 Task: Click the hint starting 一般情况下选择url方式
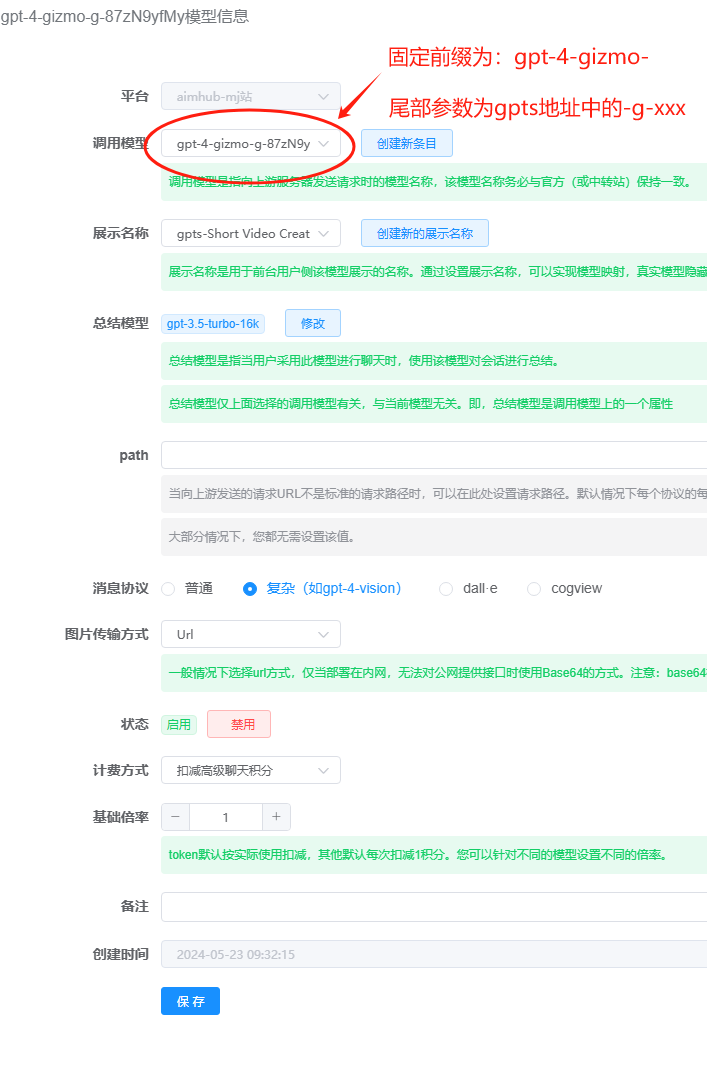point(438,673)
